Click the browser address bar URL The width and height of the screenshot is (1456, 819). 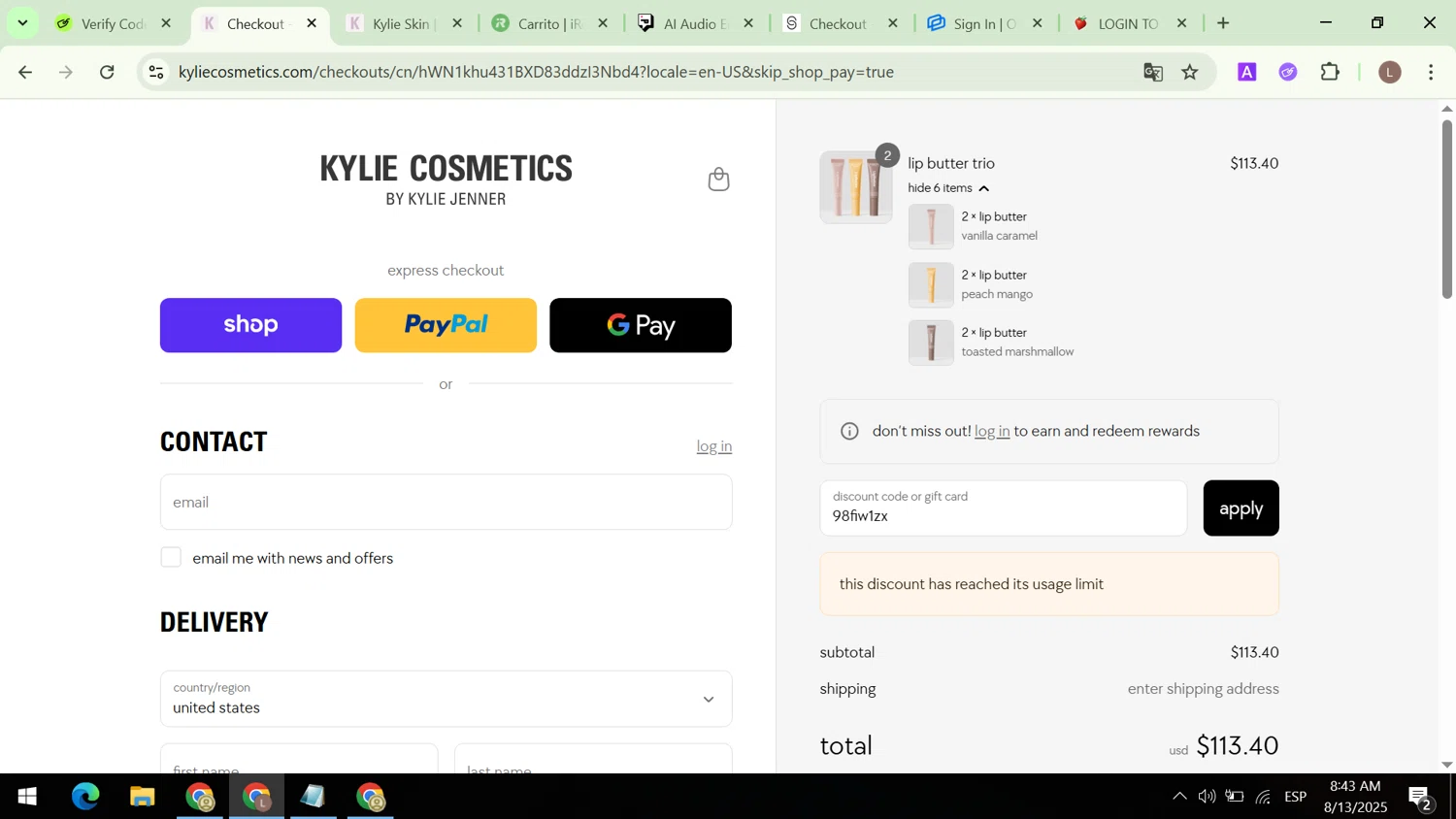[x=536, y=72]
